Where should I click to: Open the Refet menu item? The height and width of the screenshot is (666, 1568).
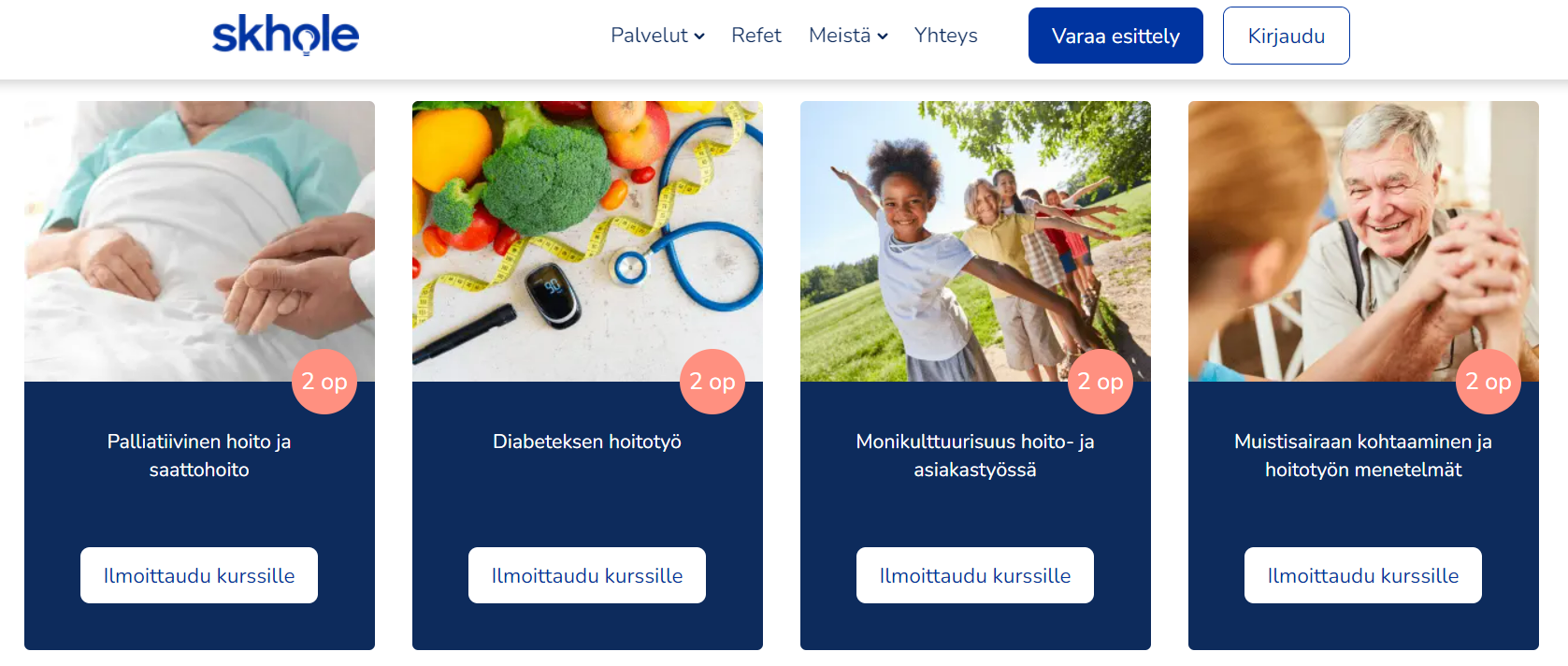[x=755, y=36]
